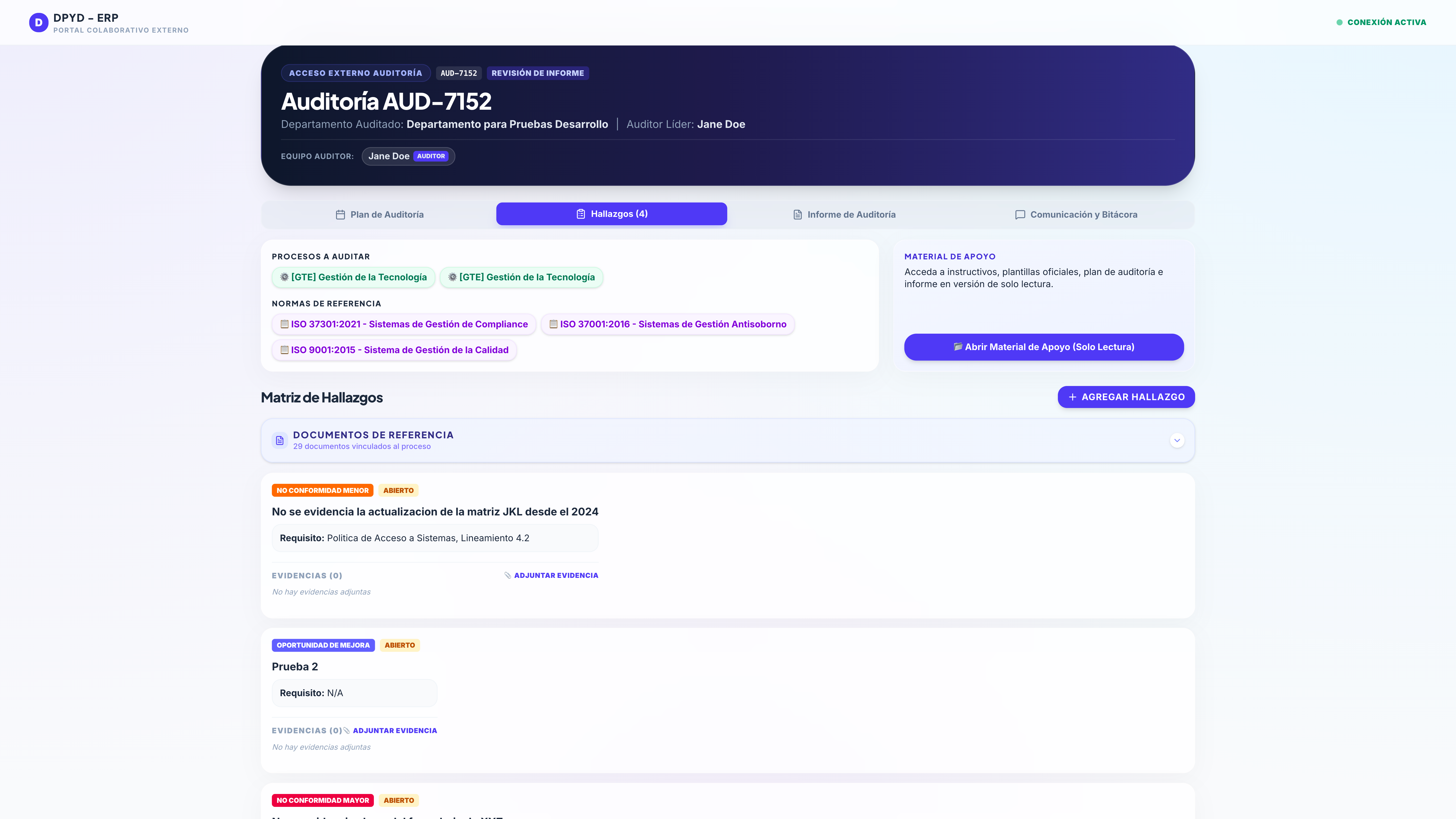
Task: Click the book icon beside ISO 37001:2016
Action: point(553,324)
